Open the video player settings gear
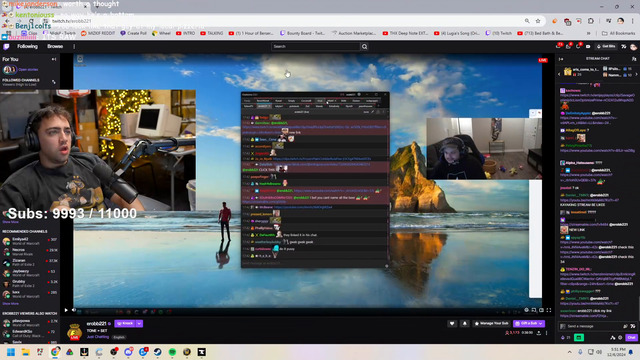 click(527, 310)
